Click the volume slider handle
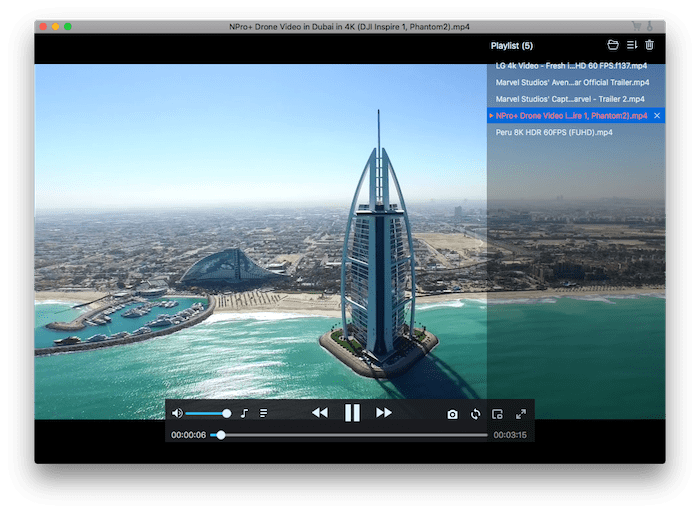Image resolution: width=700 pixels, height=513 pixels. click(227, 413)
